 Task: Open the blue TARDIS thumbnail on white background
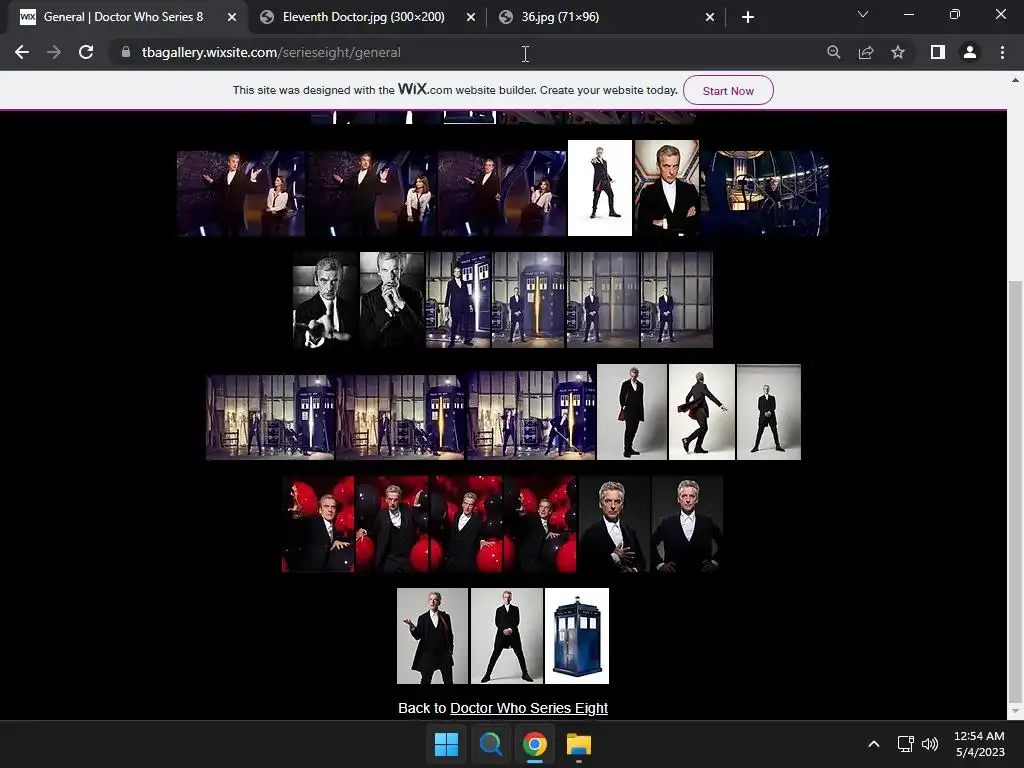[x=577, y=636]
